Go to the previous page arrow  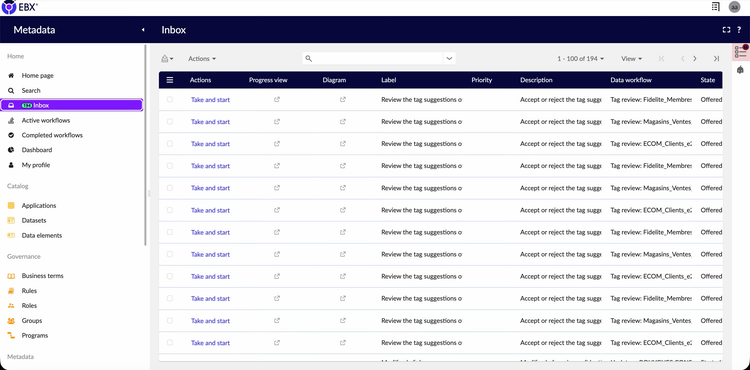click(683, 58)
